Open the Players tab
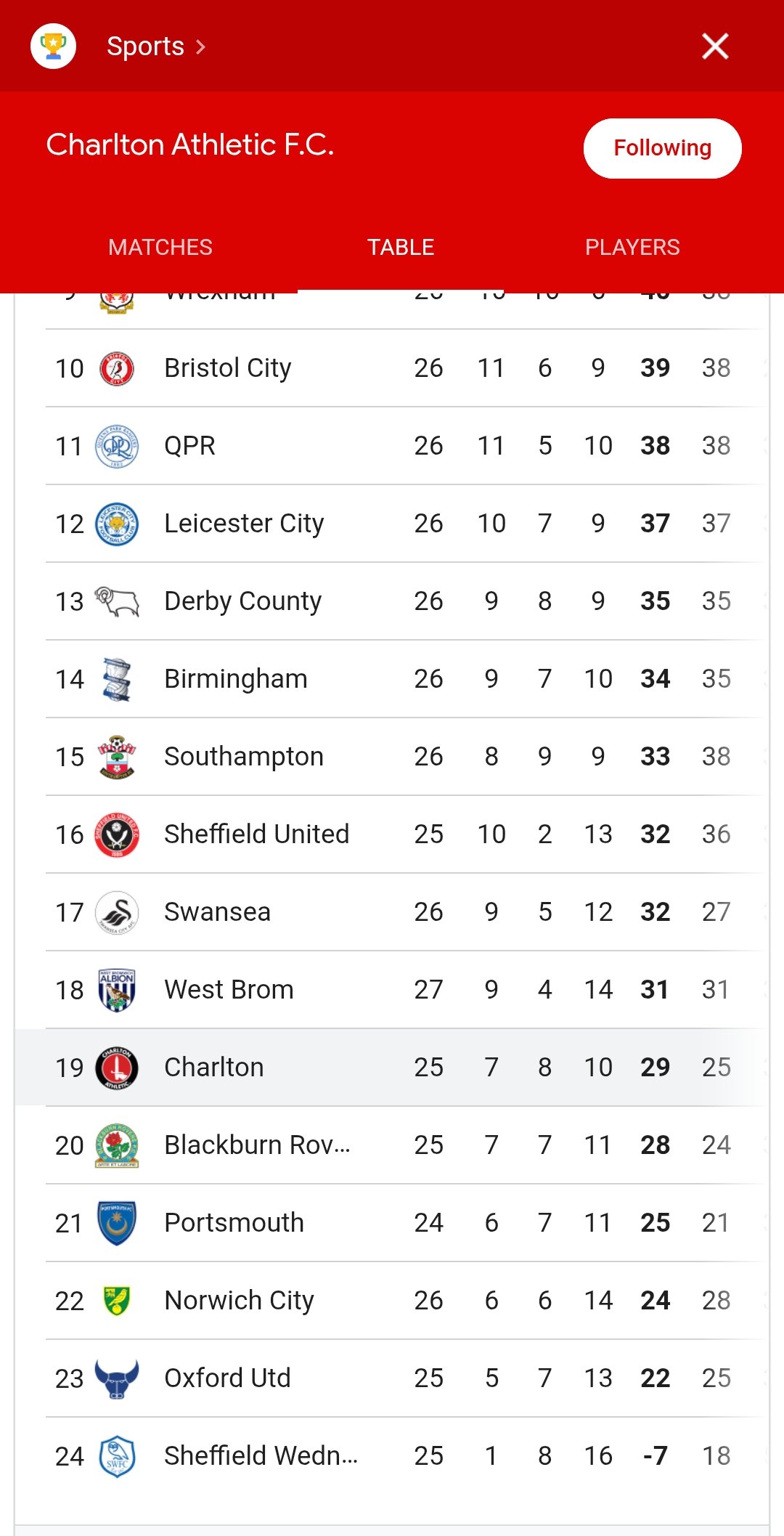The height and width of the screenshot is (1536, 784). [x=632, y=248]
